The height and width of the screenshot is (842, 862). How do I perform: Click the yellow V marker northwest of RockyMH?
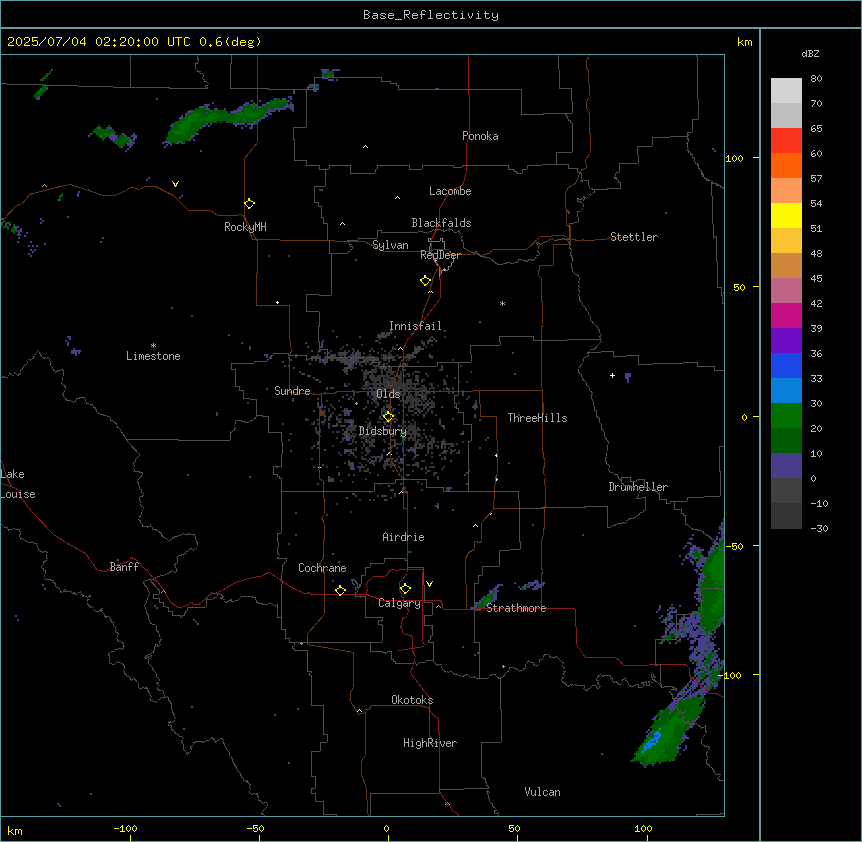point(175,184)
